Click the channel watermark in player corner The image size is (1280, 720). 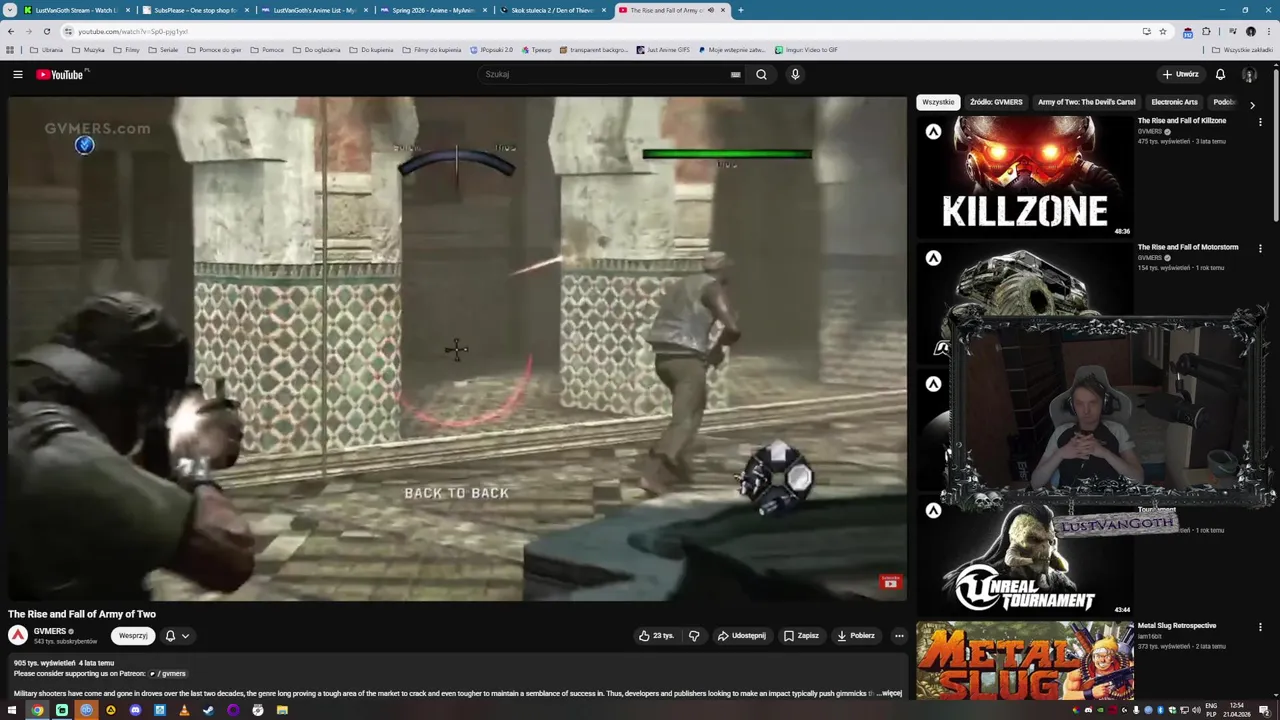tap(890, 582)
